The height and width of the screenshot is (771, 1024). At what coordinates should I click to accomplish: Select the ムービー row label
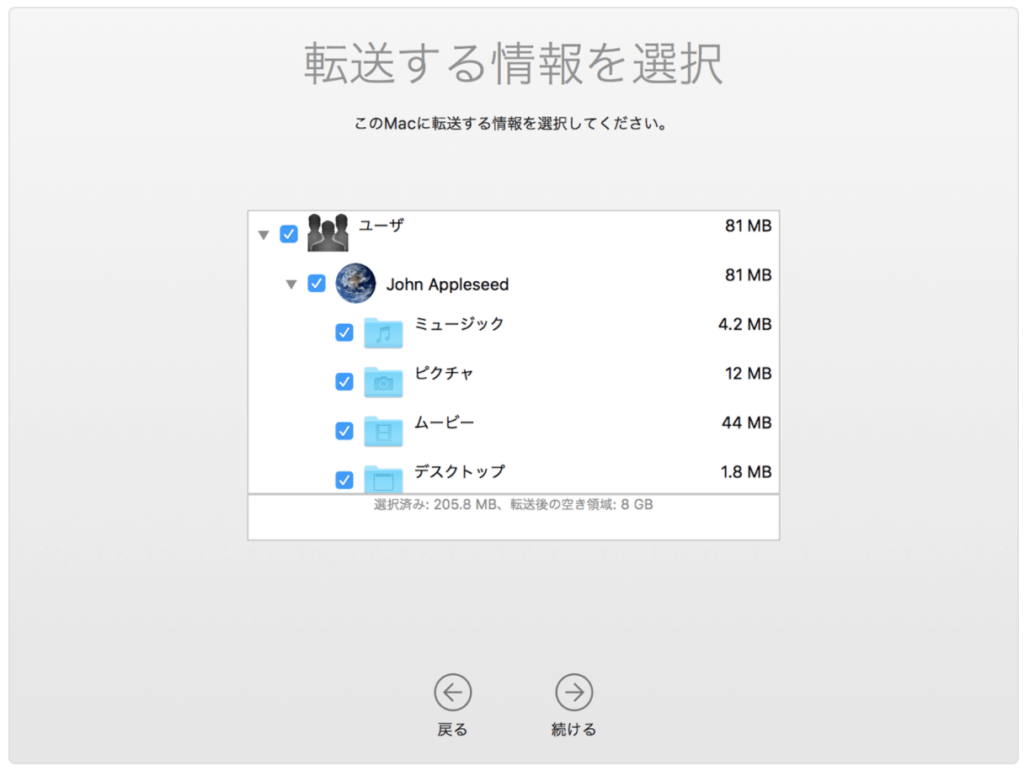point(444,422)
